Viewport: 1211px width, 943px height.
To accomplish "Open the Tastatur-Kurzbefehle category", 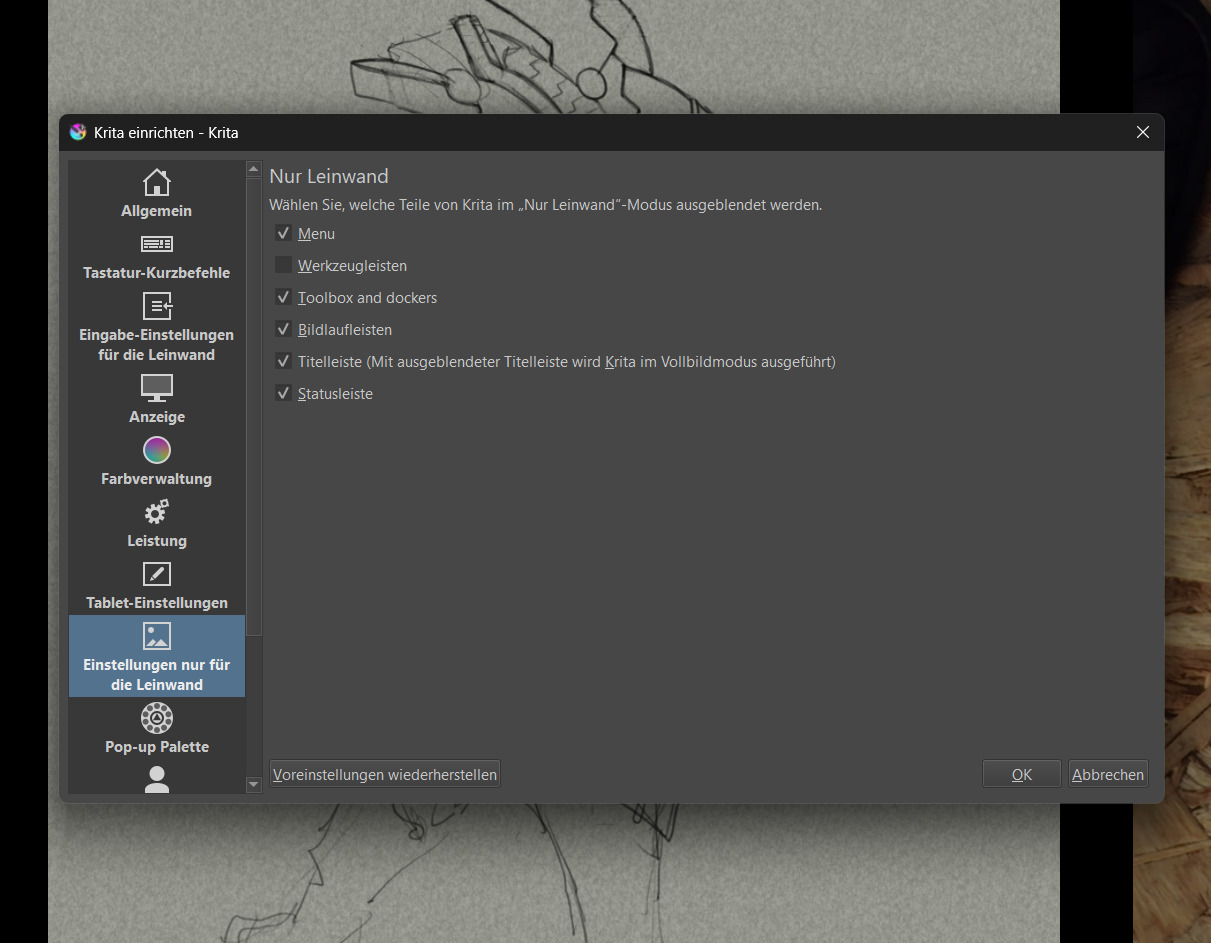I will click(157, 273).
